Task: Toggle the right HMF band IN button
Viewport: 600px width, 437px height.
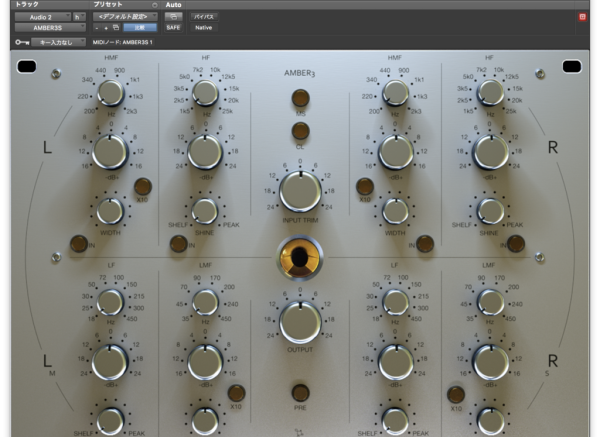Action: point(425,244)
